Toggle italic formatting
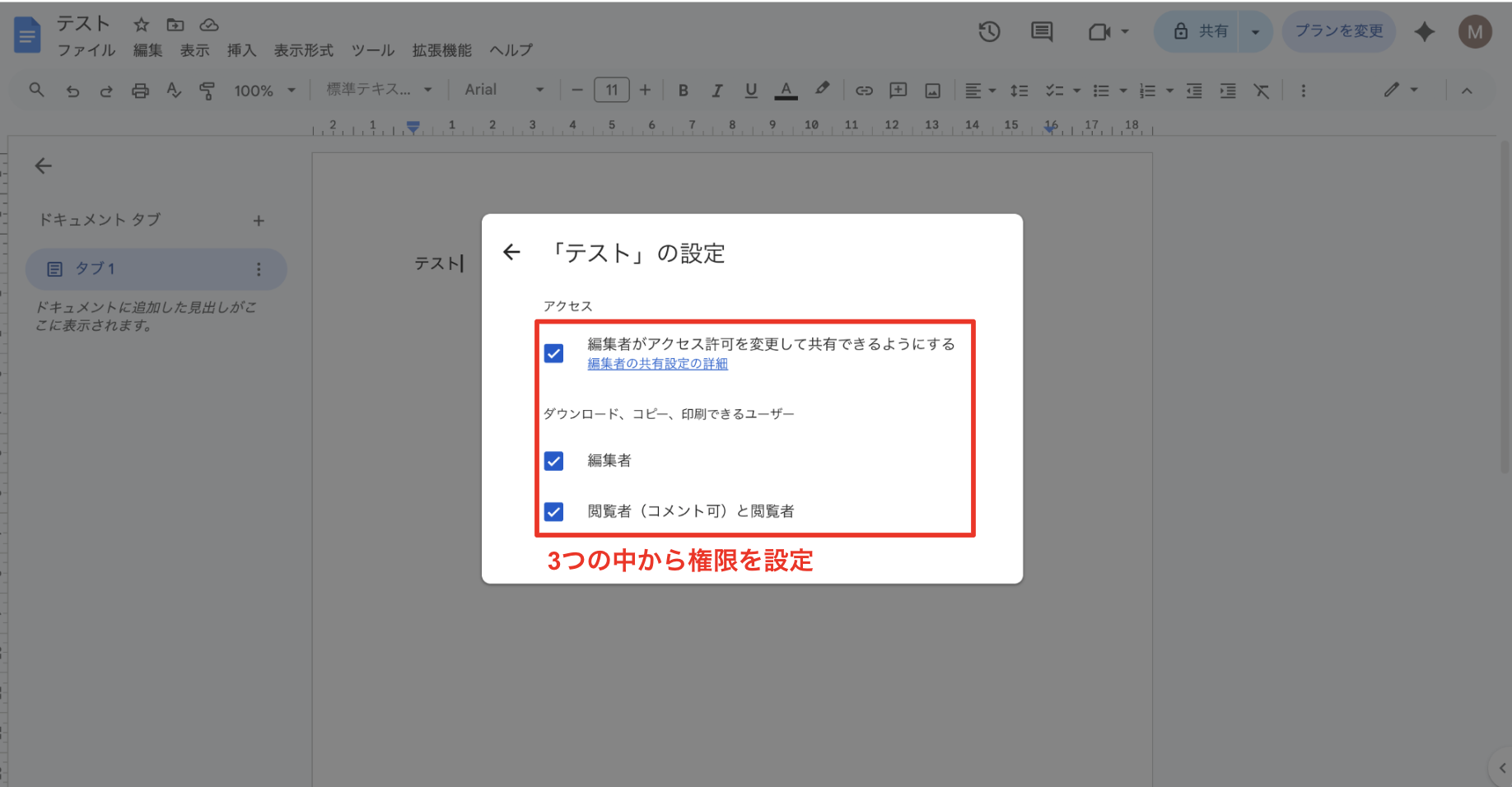This screenshot has height=787, width=1512. point(716,91)
